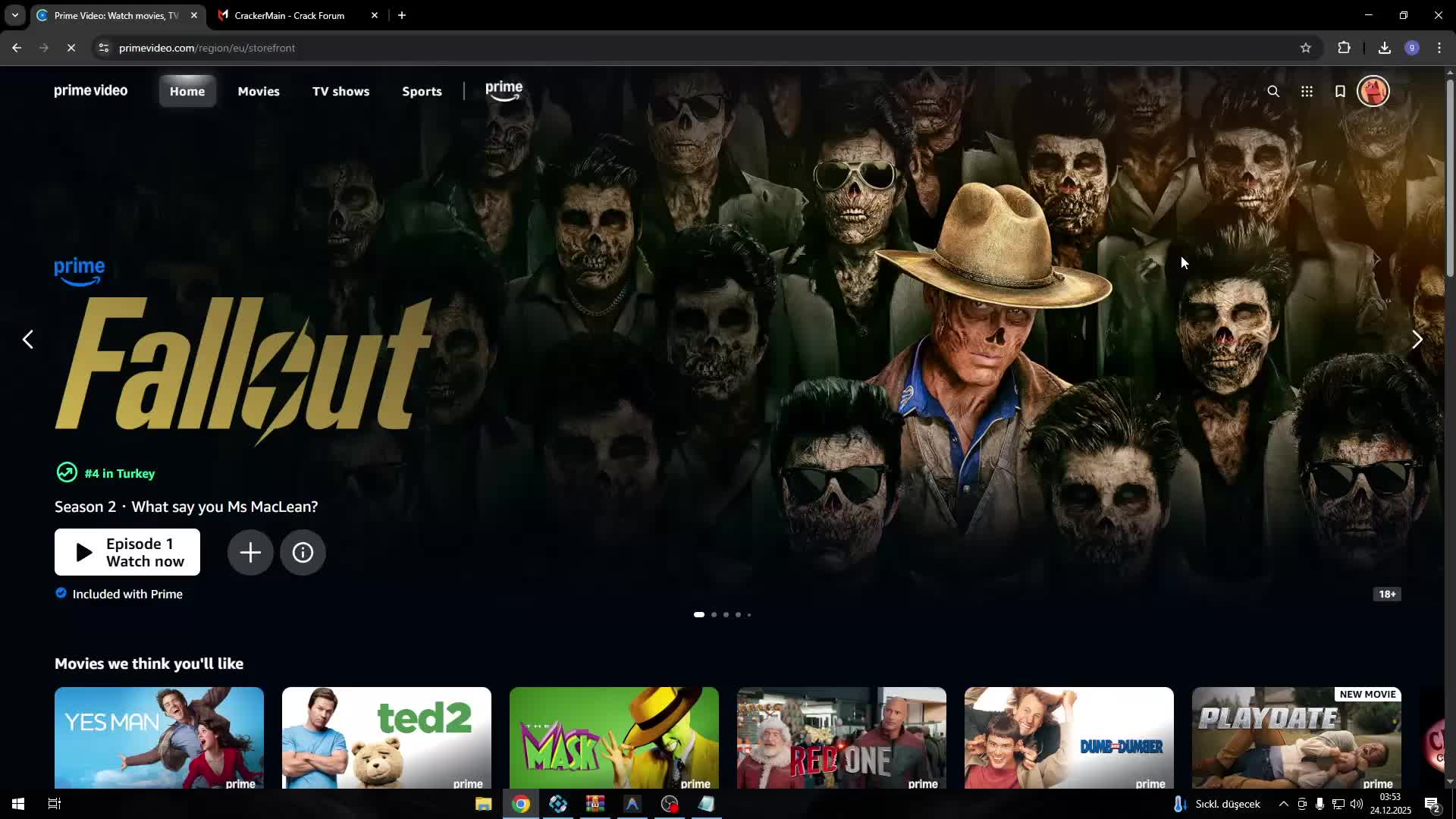Jump to third carousel slide dot
Viewport: 1456px width, 819px height.
(726, 614)
